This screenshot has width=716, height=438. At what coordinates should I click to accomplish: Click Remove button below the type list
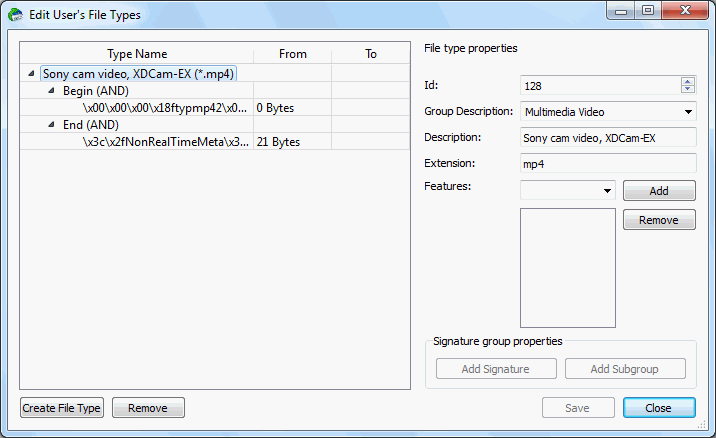tap(148, 408)
